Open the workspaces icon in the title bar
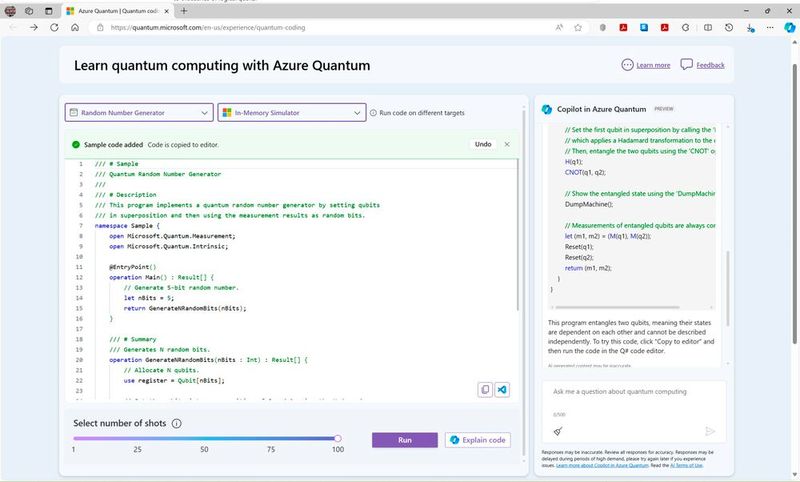Screen dimensions: 800x482 pos(29,11)
